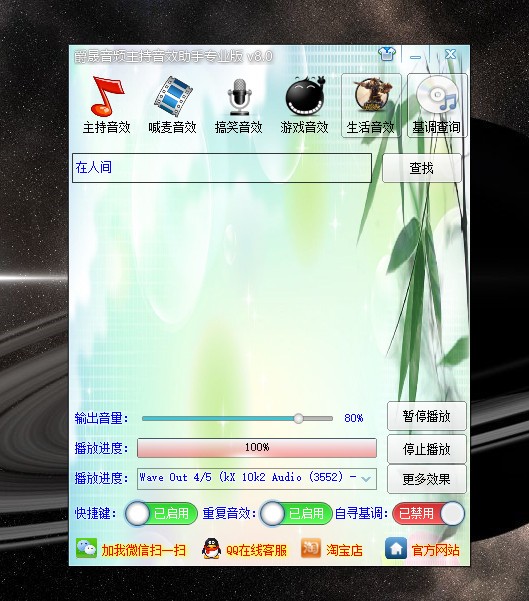Screen dimensions: 529x601
Task: Click the home icon for official website
Action: 396,548
